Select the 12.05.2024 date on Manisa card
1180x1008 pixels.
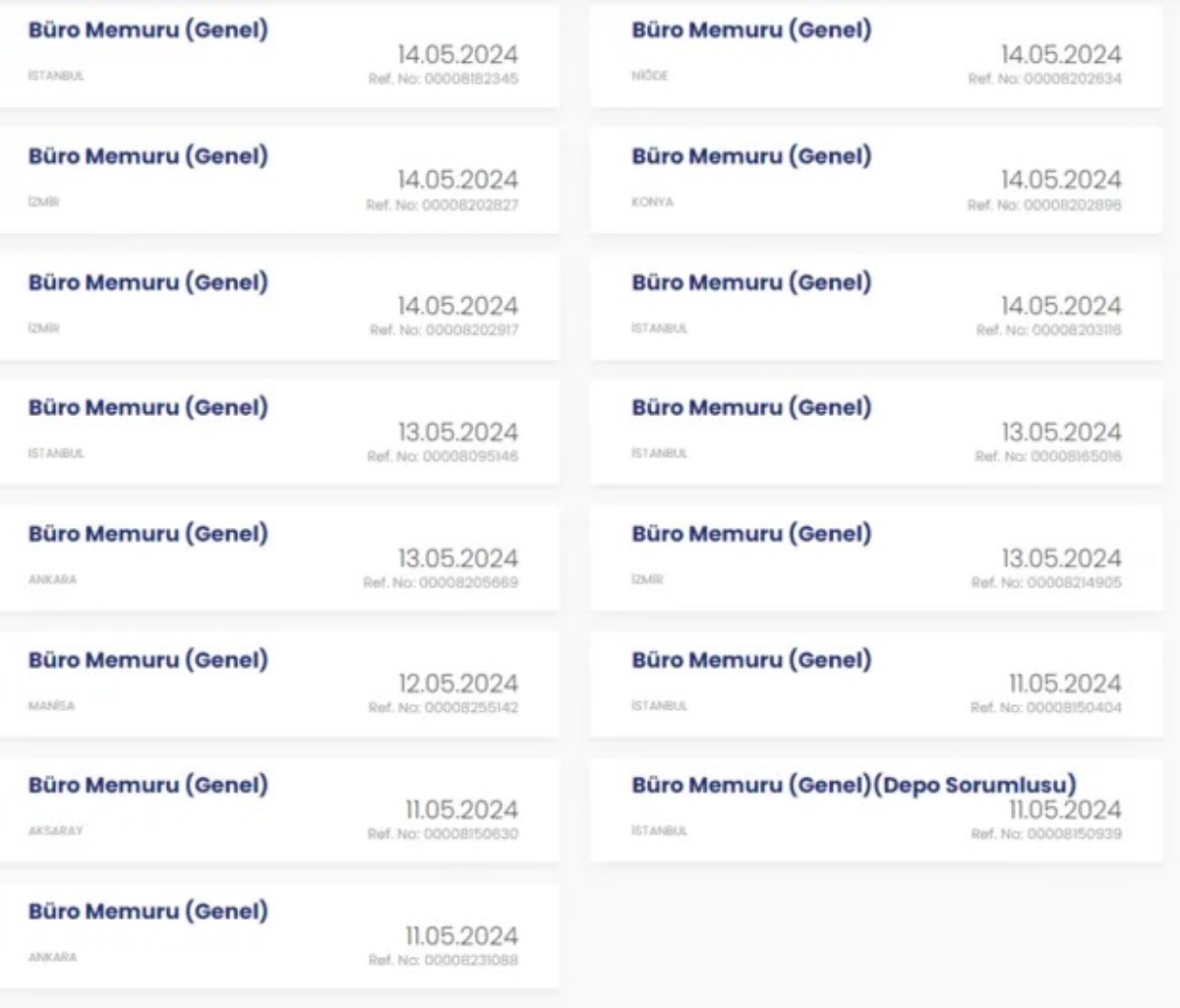(458, 683)
